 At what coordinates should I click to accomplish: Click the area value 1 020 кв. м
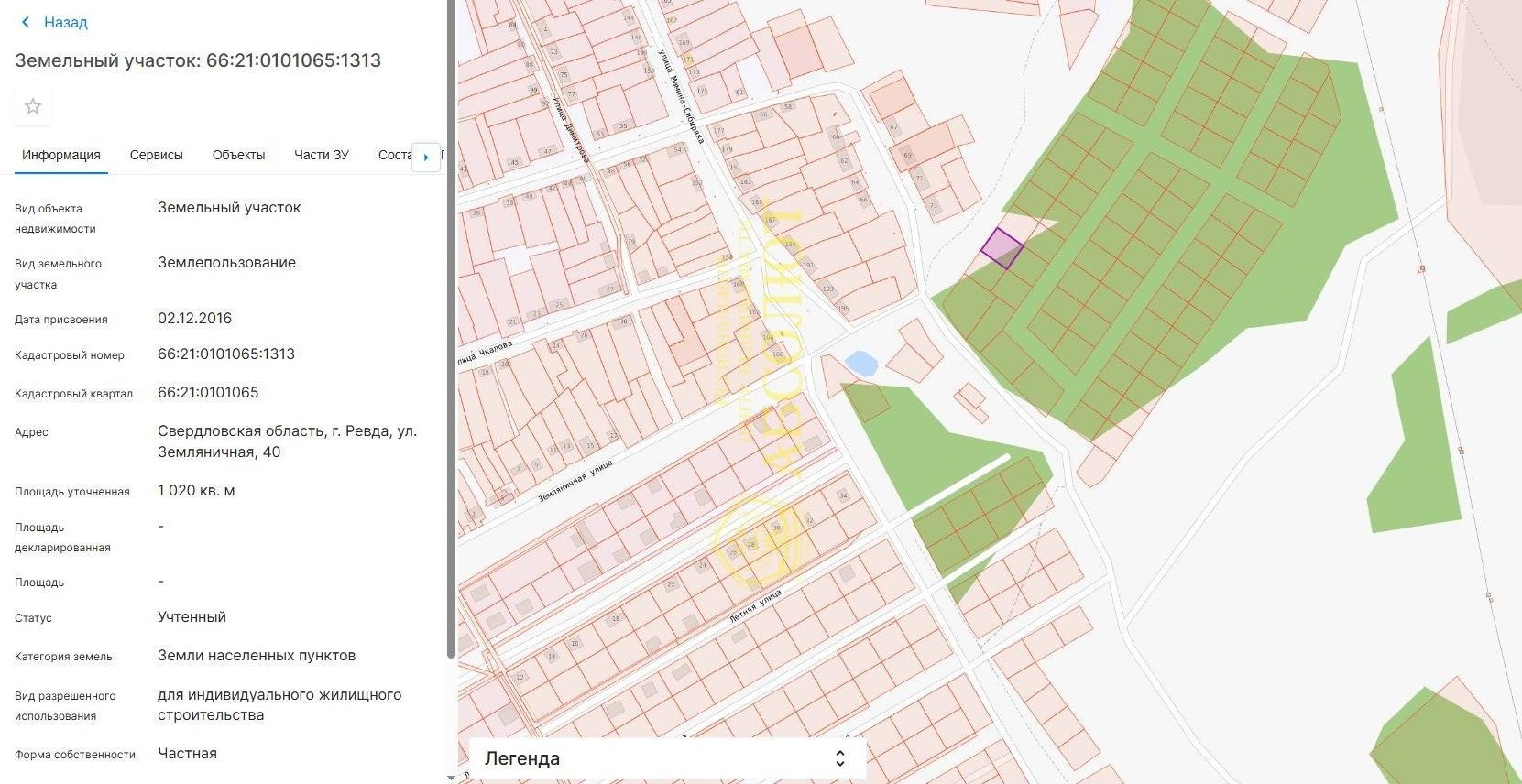tap(196, 491)
